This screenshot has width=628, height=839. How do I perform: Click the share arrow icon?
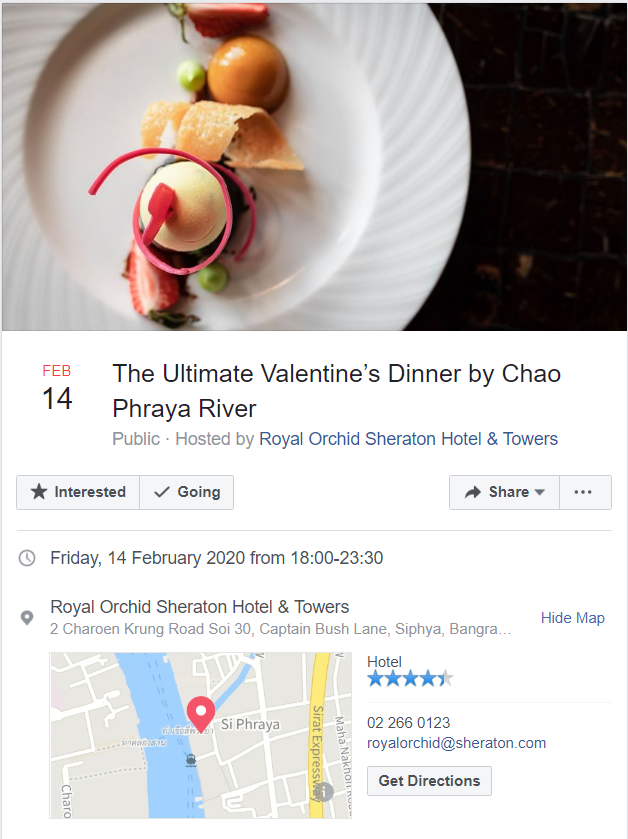[472, 492]
